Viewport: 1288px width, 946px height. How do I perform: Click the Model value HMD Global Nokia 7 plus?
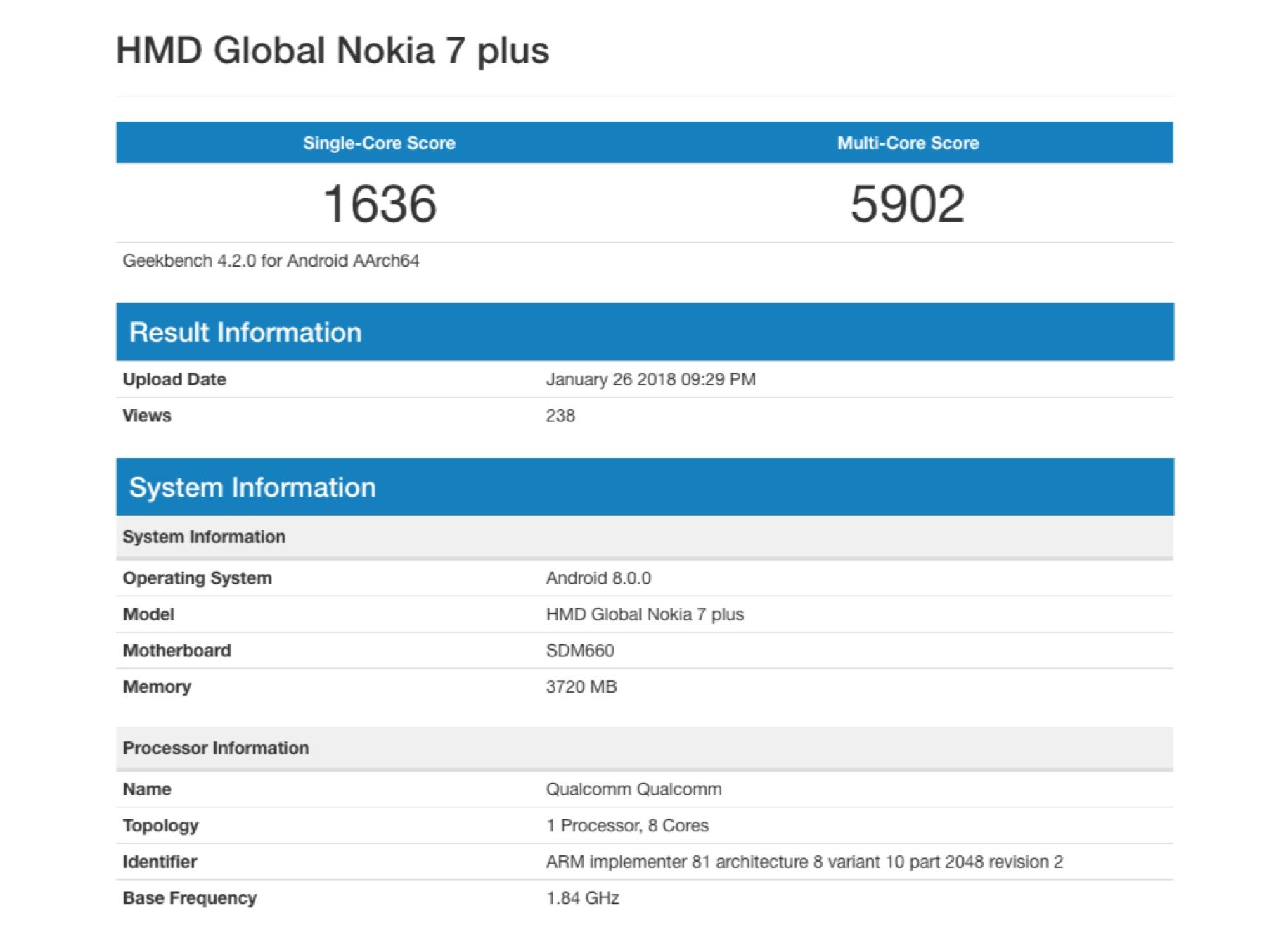645,615
